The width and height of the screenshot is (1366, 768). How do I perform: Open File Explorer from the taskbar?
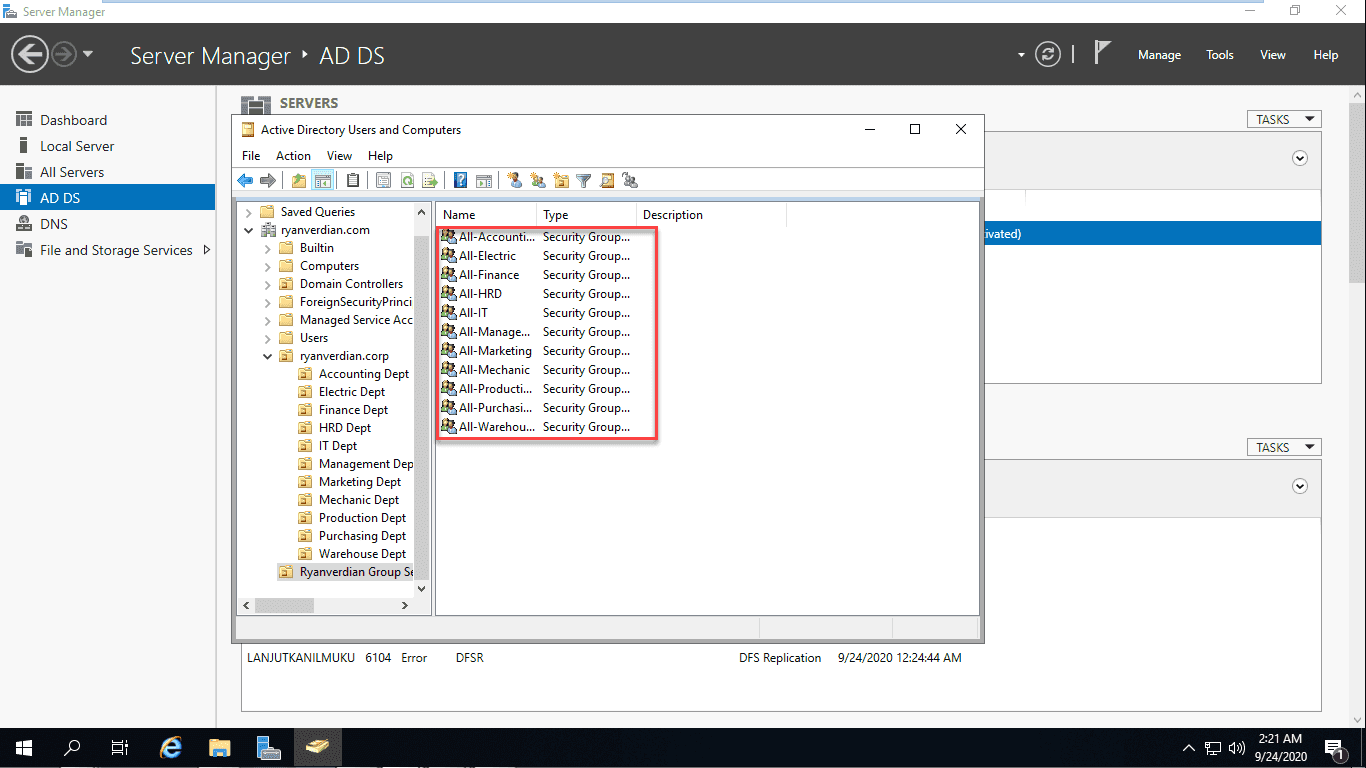tap(220, 747)
